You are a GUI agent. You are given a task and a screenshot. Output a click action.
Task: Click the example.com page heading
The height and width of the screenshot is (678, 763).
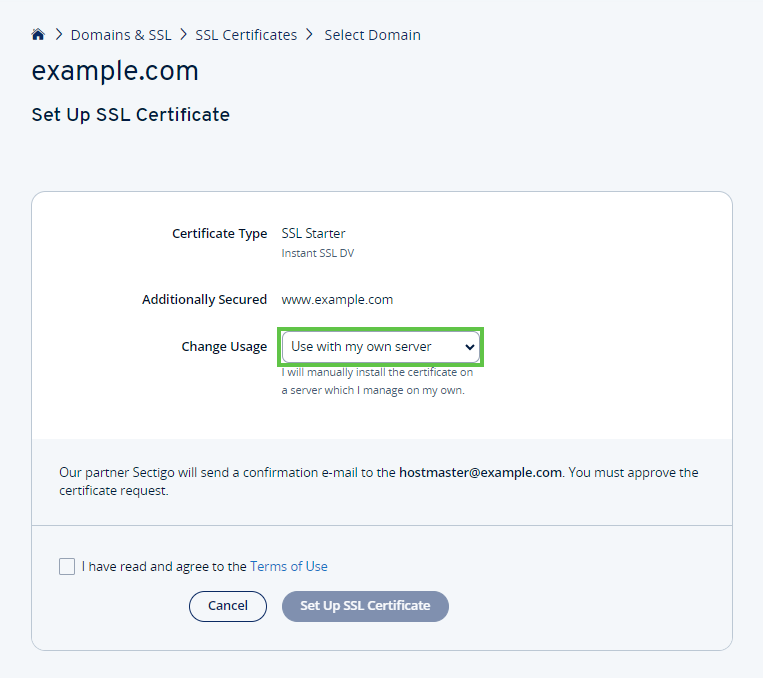coord(115,72)
